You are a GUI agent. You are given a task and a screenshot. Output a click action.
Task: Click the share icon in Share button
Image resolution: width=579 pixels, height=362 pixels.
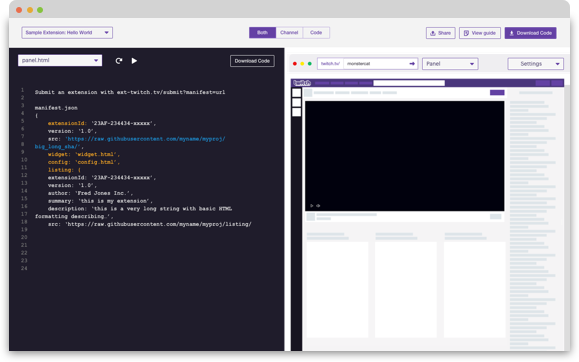[x=433, y=33]
